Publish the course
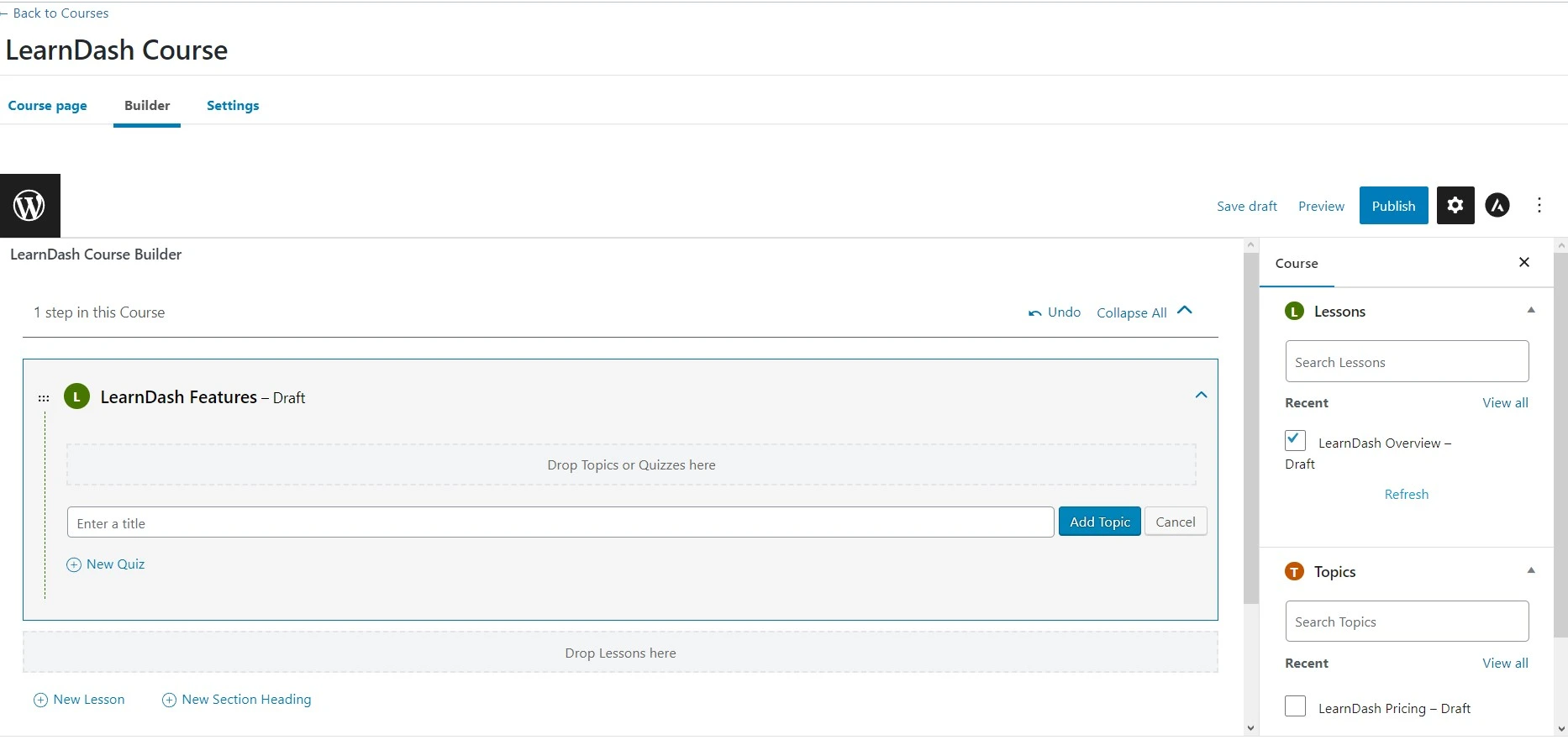The width and height of the screenshot is (1568, 745). tap(1394, 206)
